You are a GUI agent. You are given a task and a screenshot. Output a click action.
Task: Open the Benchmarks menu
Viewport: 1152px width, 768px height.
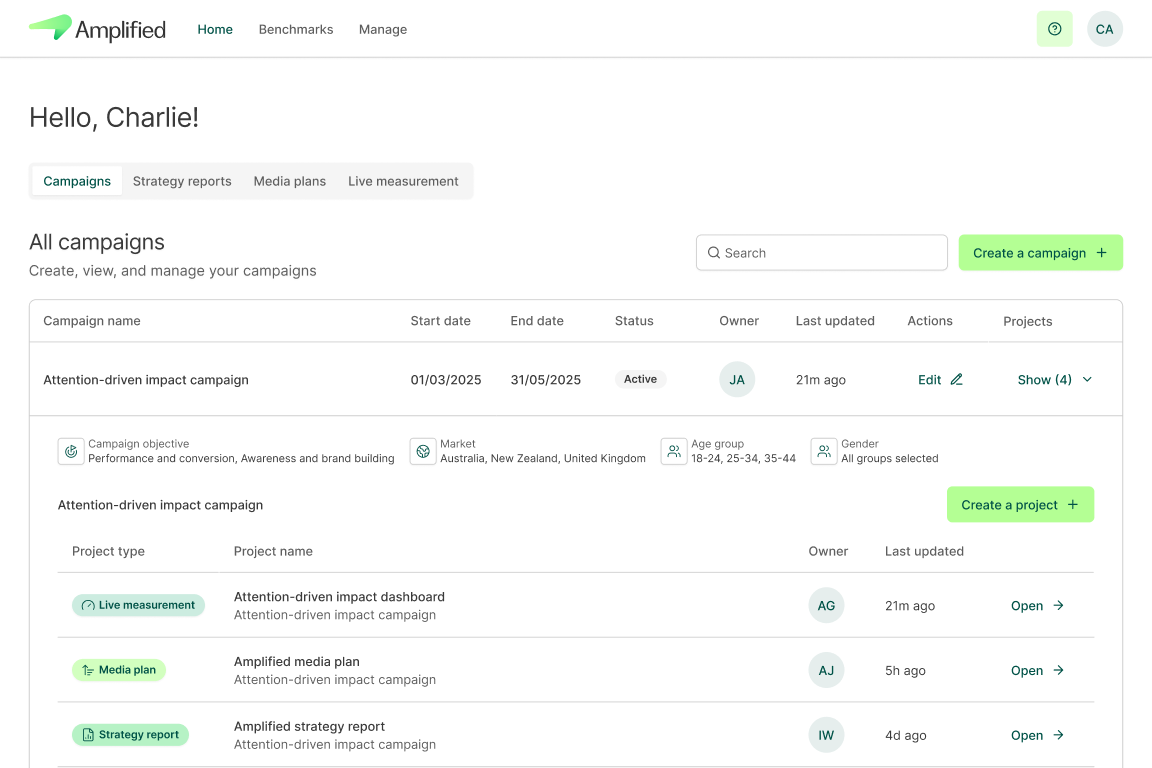click(x=296, y=29)
